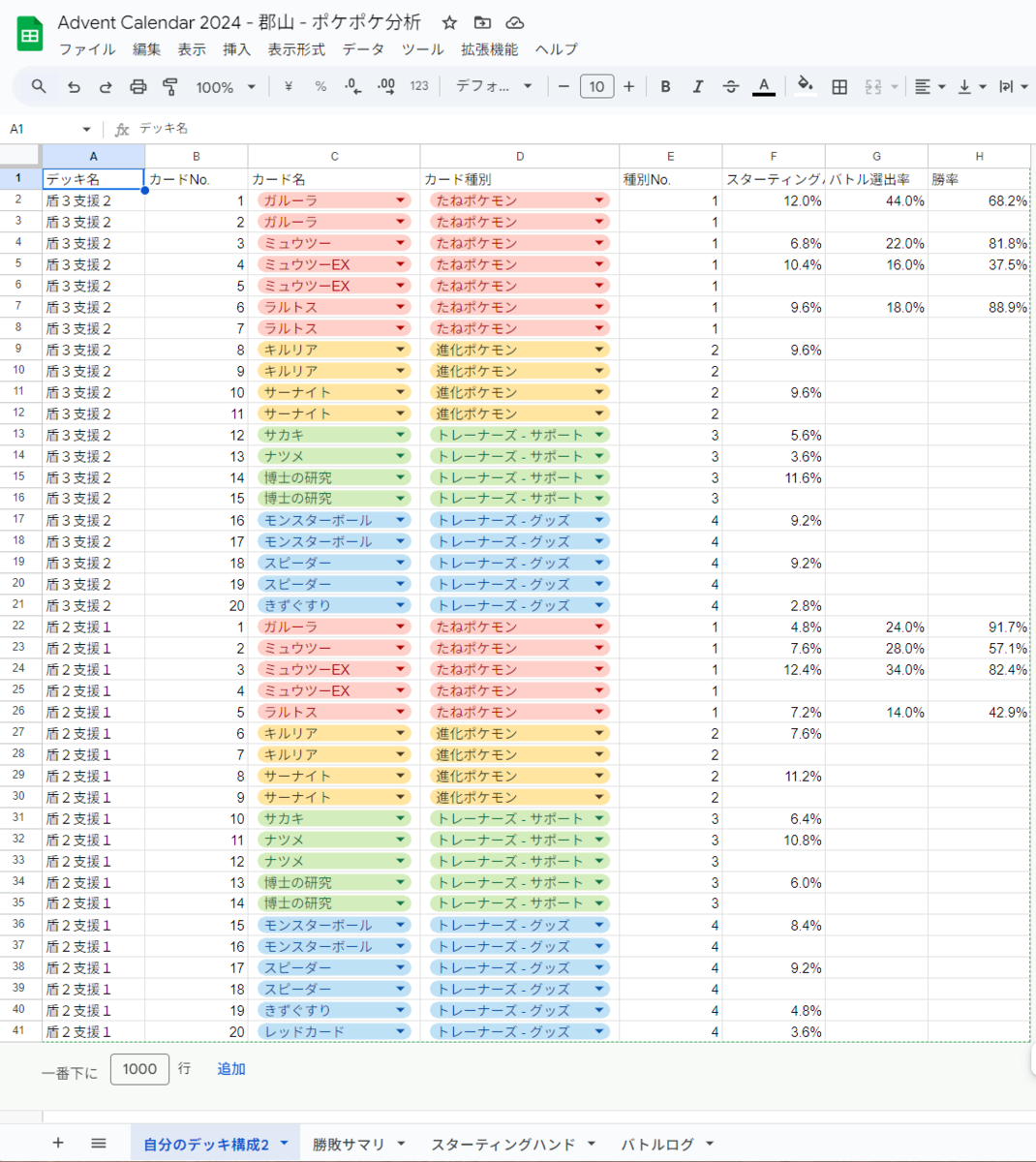Select row 1 header
The width and height of the screenshot is (1036, 1162).
(x=18, y=178)
